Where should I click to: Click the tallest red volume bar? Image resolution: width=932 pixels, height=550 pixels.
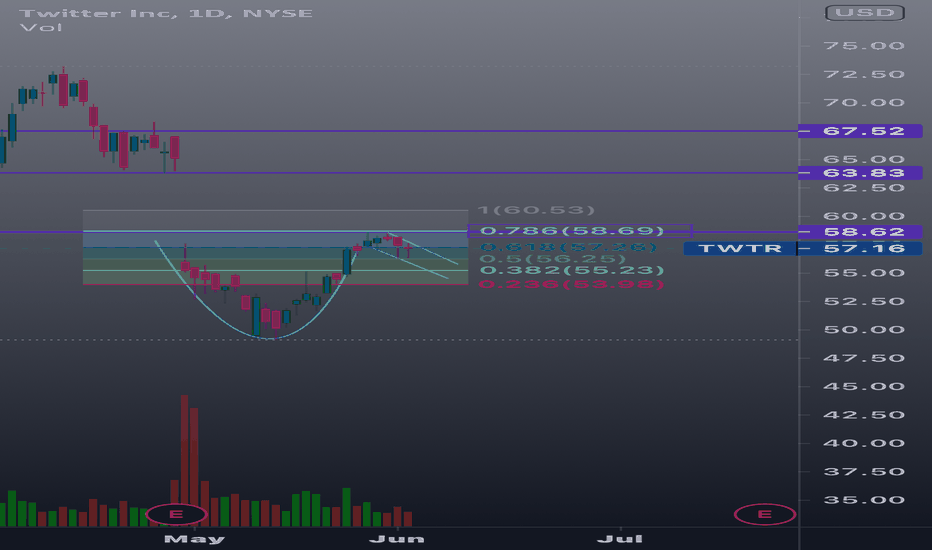(184, 460)
